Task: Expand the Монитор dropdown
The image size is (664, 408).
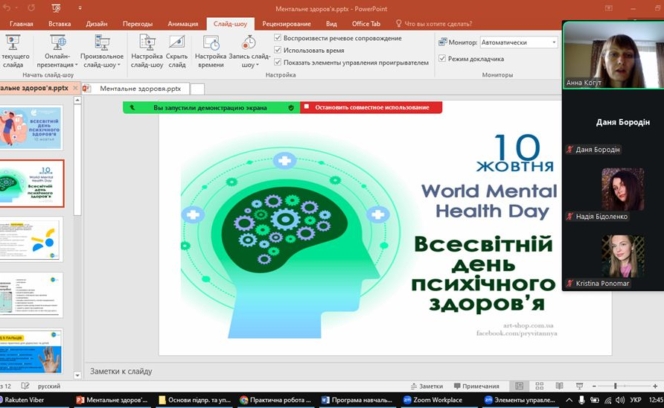Action: coord(553,43)
